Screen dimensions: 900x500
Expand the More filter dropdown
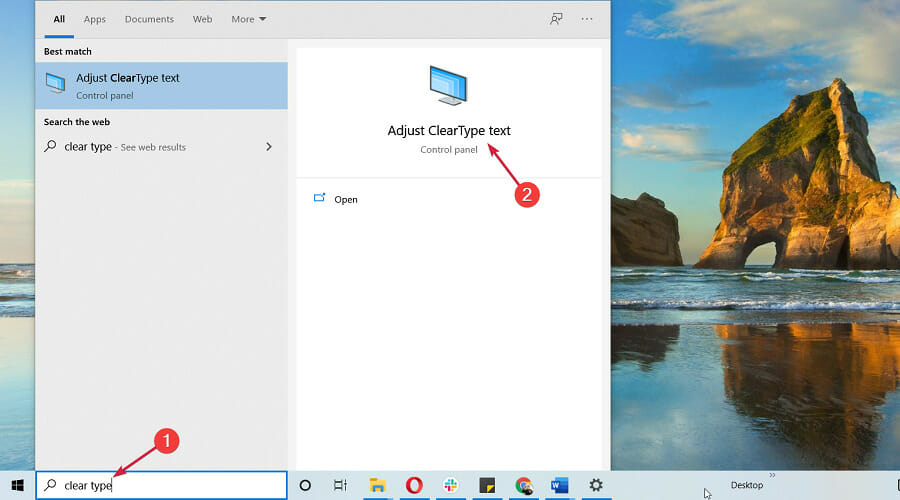tap(249, 19)
